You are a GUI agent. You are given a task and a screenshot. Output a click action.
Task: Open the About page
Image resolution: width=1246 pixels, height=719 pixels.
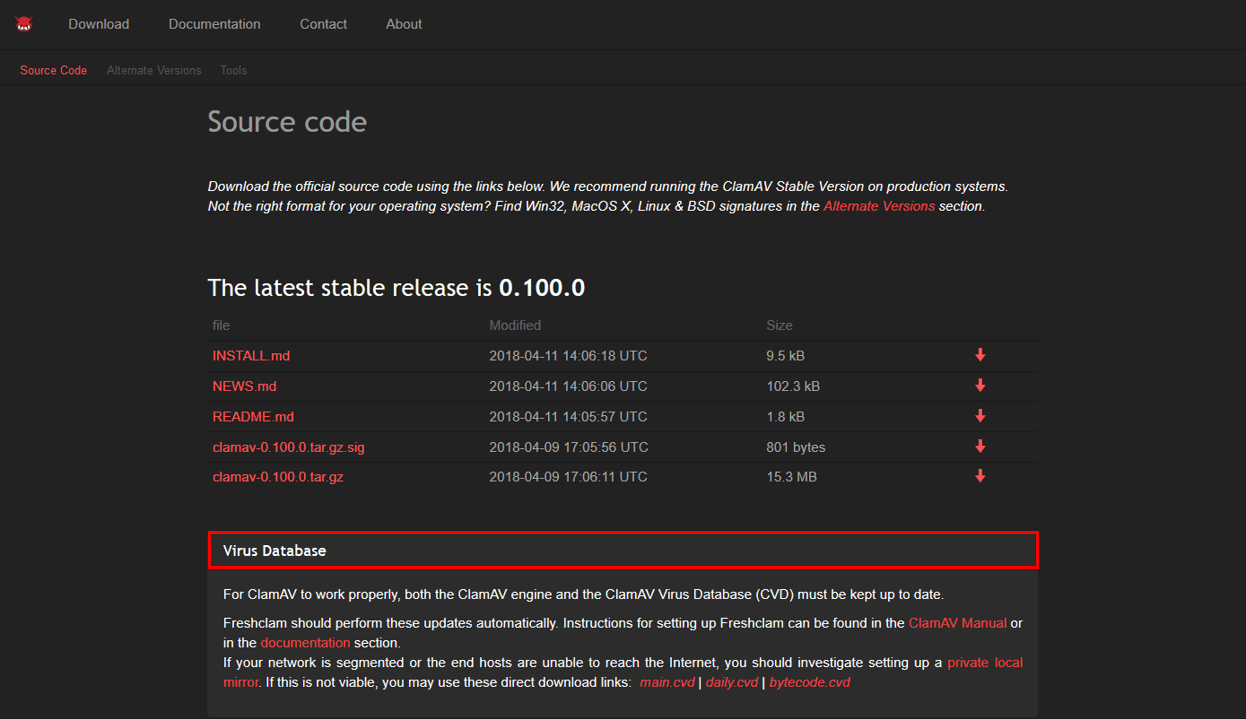click(403, 24)
